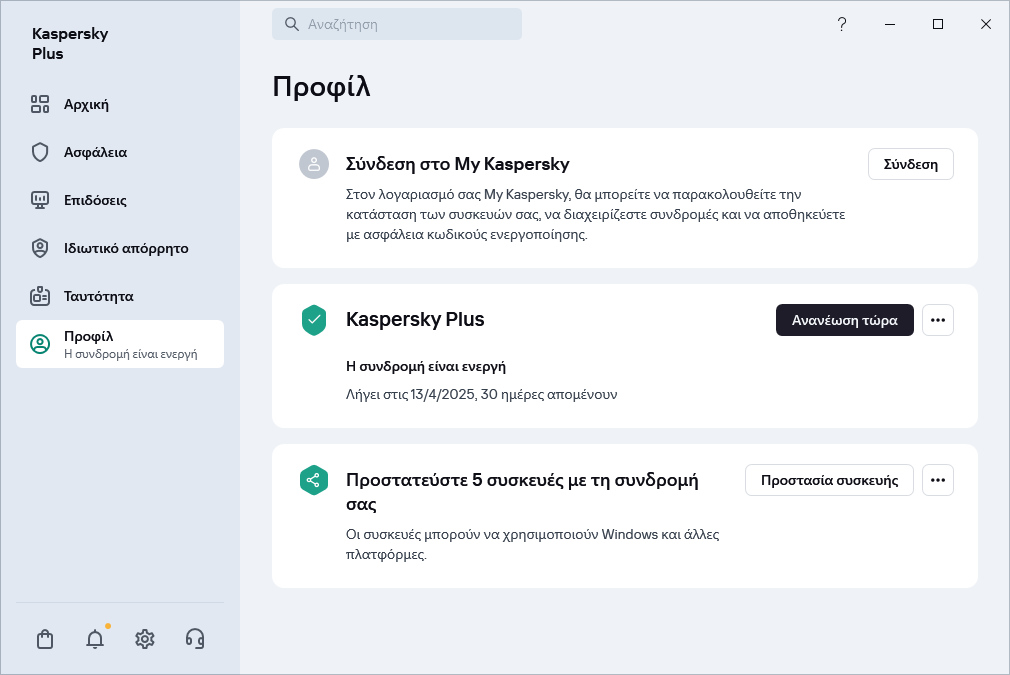This screenshot has height=675, width=1010.
Task: Navigate to Ιδιωτικό απόρρητο
Action: click(x=126, y=248)
